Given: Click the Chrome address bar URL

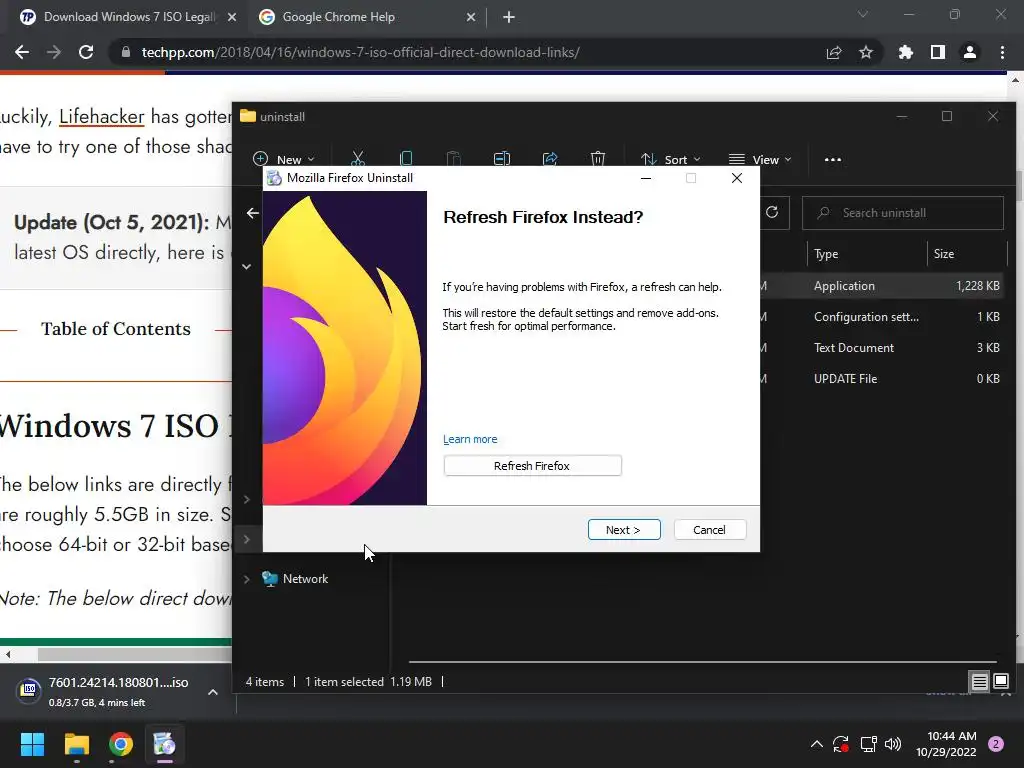Looking at the screenshot, I should [x=360, y=52].
